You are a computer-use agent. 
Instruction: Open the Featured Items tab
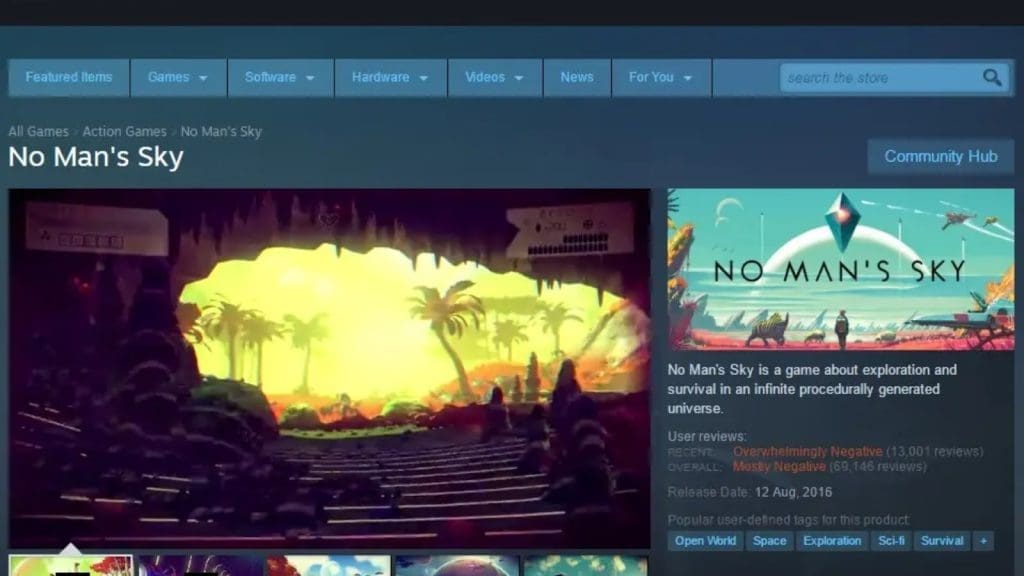(69, 78)
